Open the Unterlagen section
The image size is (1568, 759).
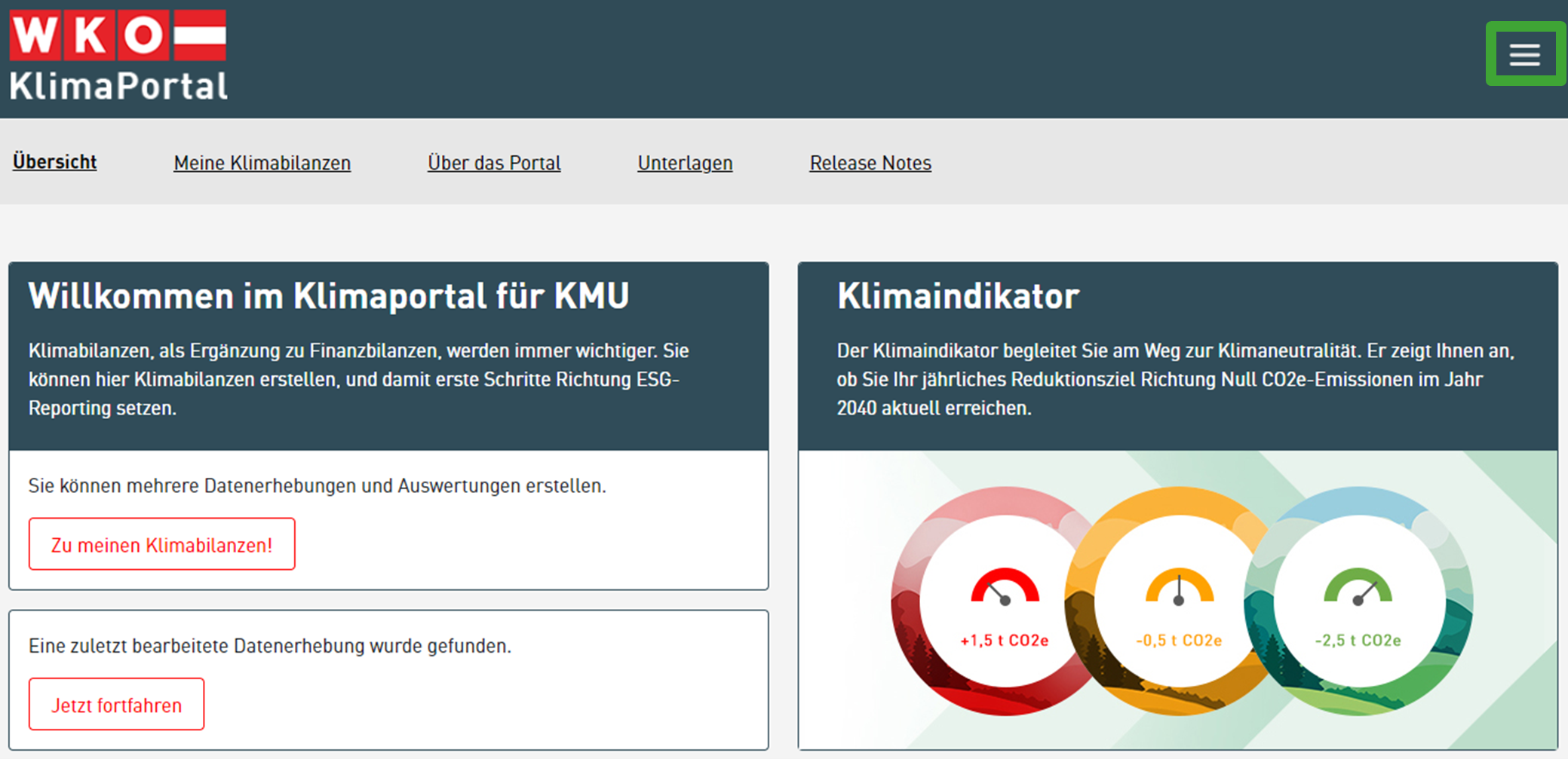tap(685, 163)
